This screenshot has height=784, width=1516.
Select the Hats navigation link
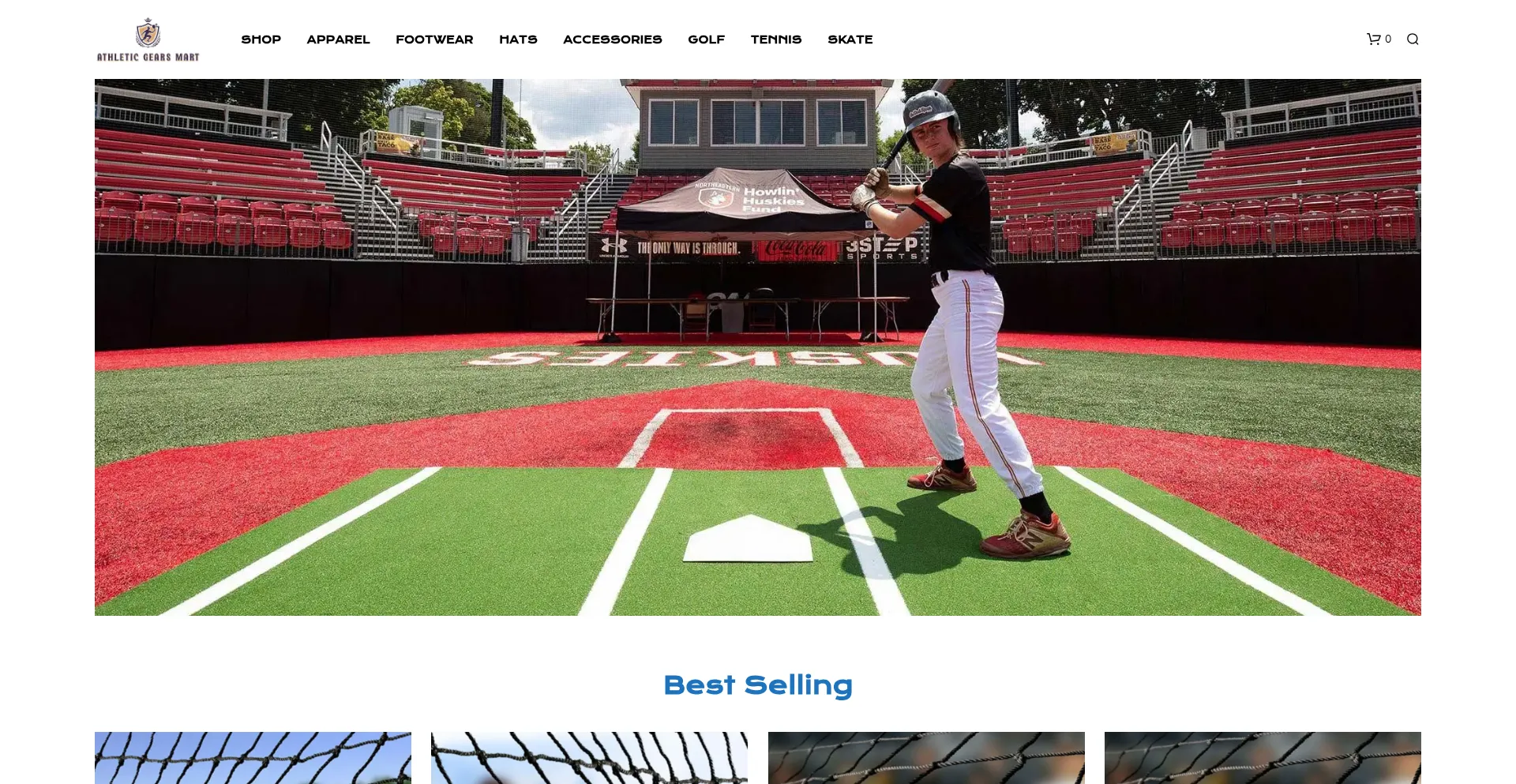point(518,39)
